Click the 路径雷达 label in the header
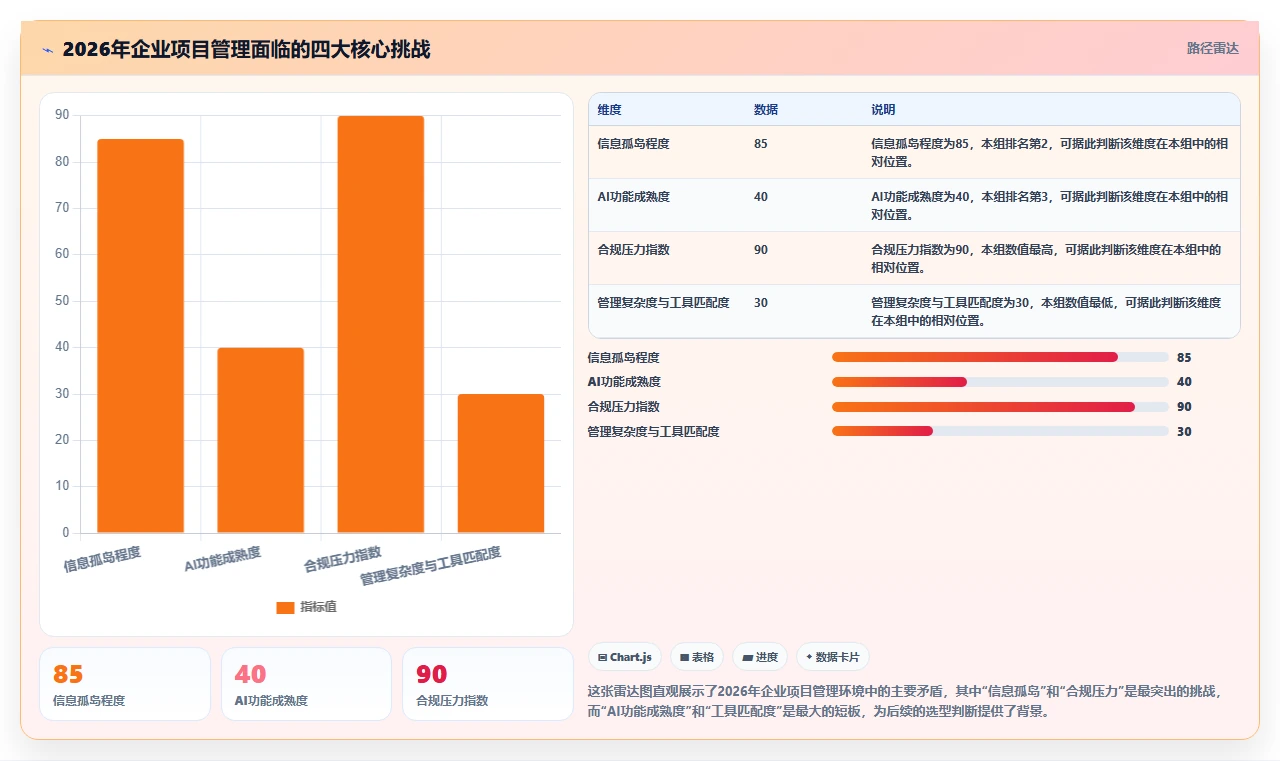 pyautogui.click(x=1212, y=48)
